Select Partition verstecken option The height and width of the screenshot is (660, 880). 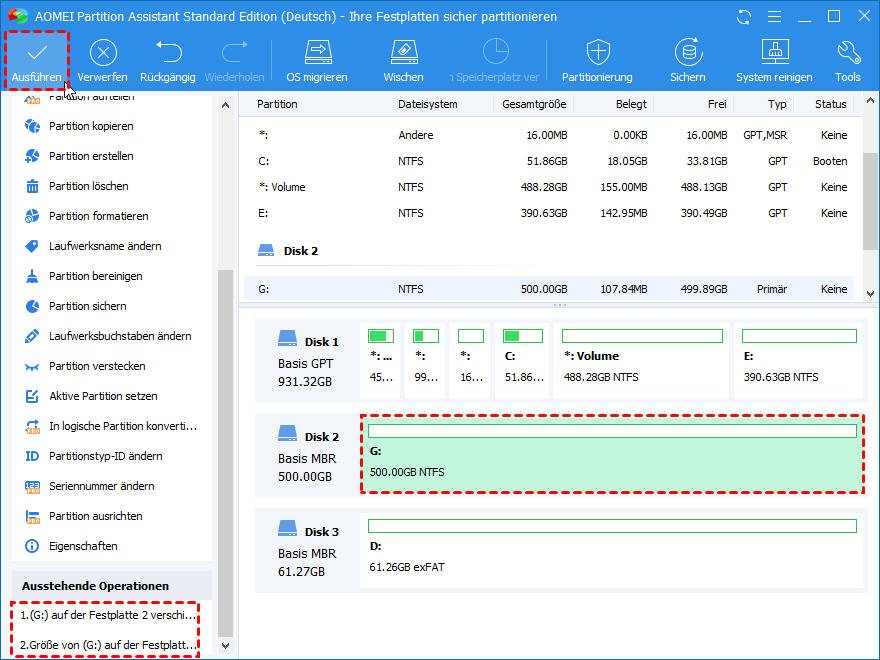[x=97, y=366]
